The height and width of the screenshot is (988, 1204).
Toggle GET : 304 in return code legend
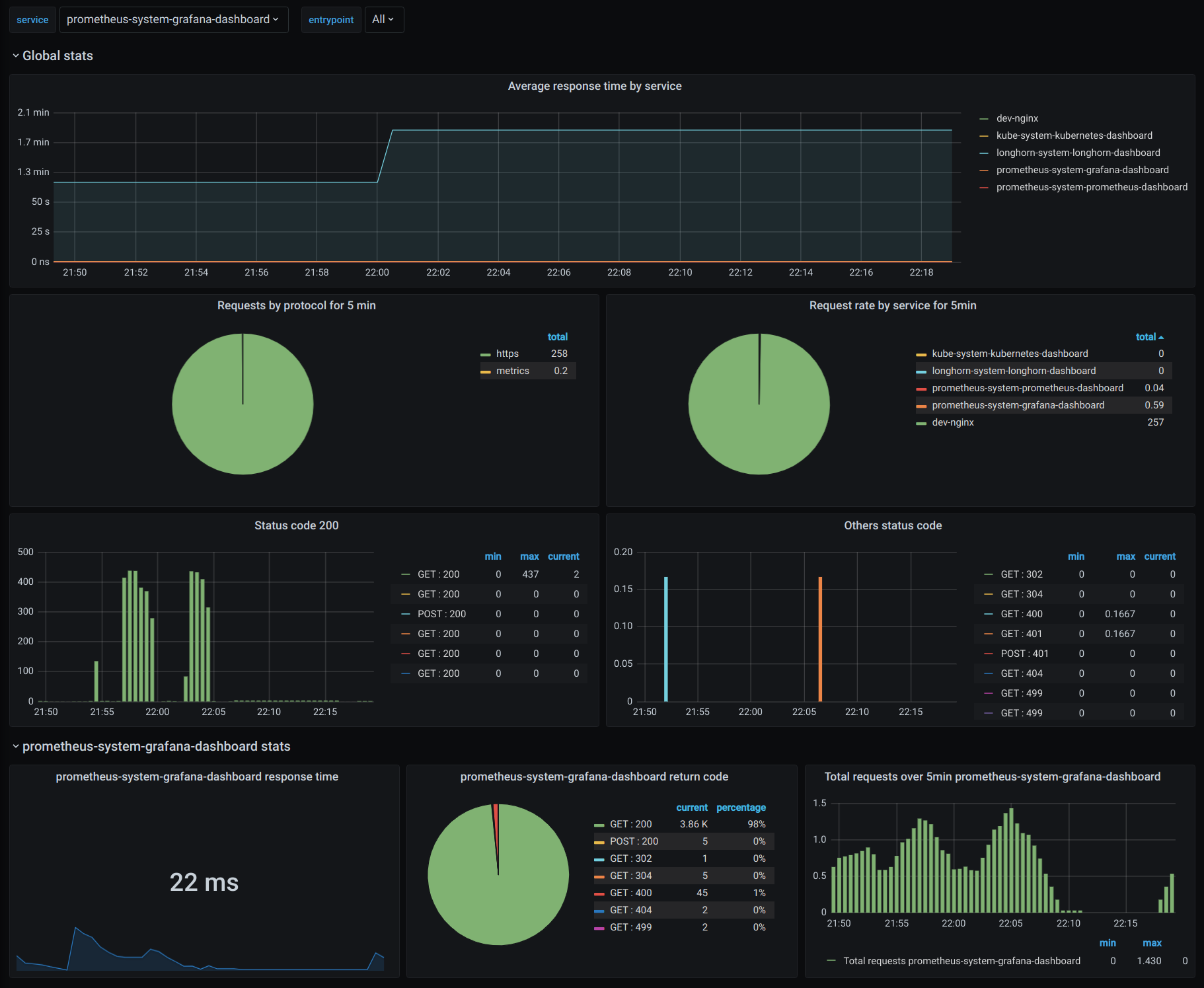pyautogui.click(x=630, y=876)
